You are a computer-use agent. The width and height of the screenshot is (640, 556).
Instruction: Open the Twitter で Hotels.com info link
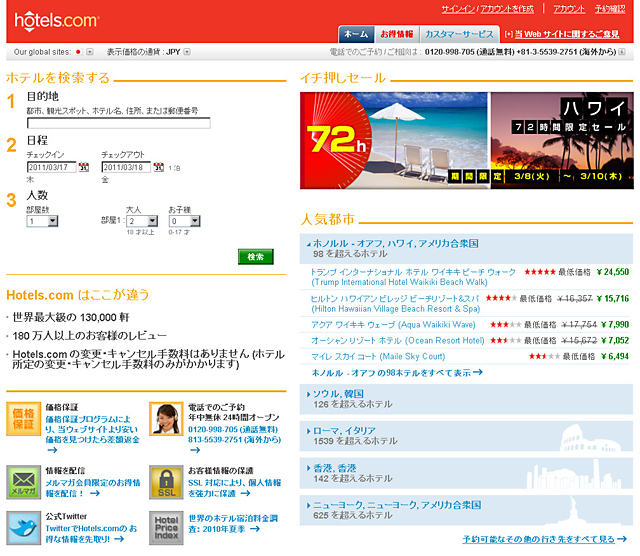(x=91, y=534)
